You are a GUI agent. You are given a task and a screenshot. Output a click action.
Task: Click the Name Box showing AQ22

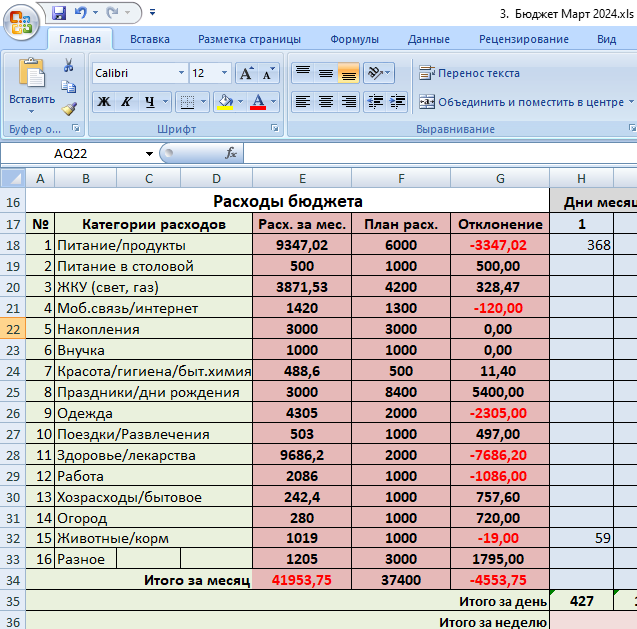(x=71, y=154)
